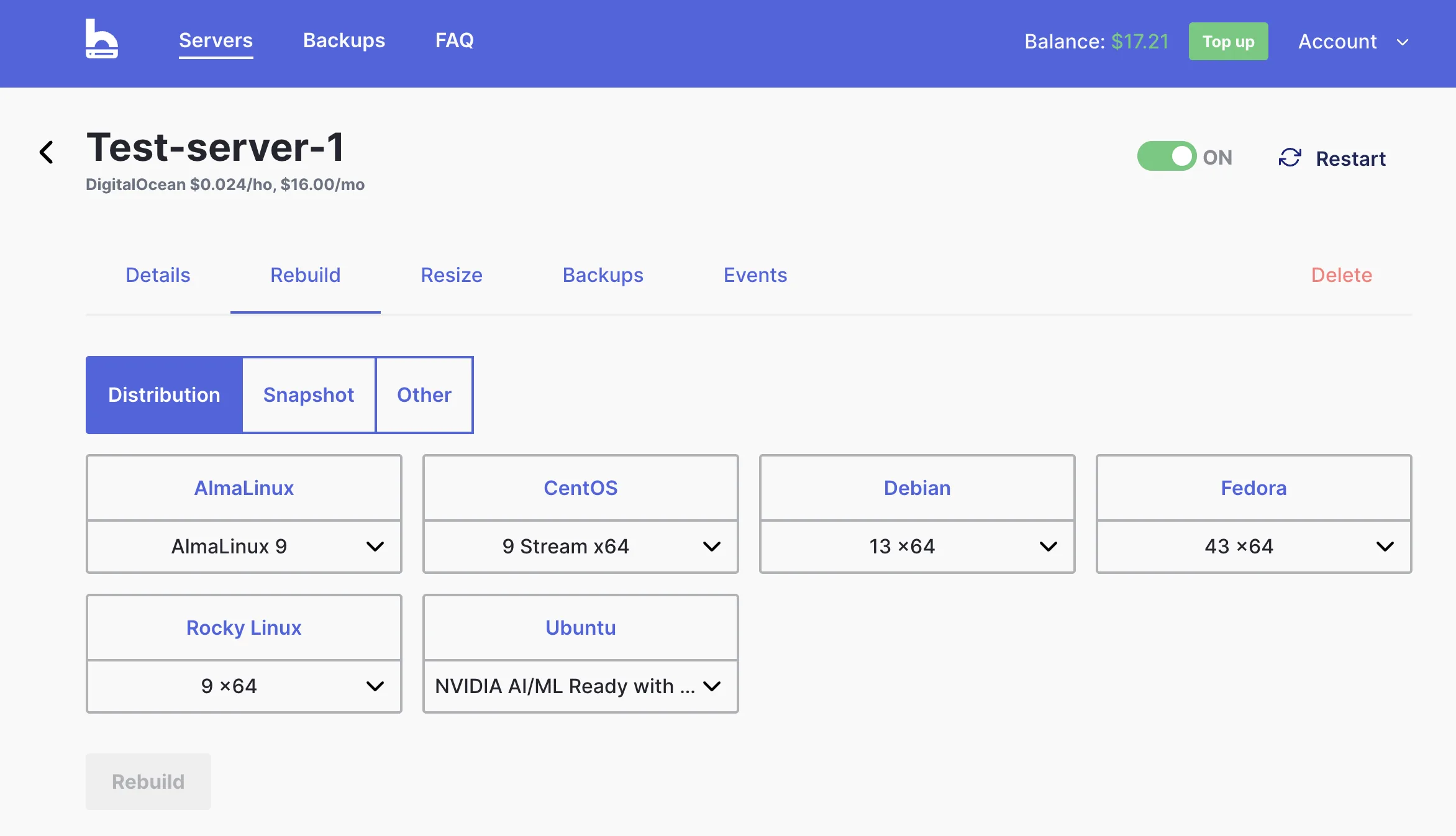Image resolution: width=1456 pixels, height=836 pixels.
Task: Open the AlmaLinux 9 version dropdown
Action: [x=244, y=547]
